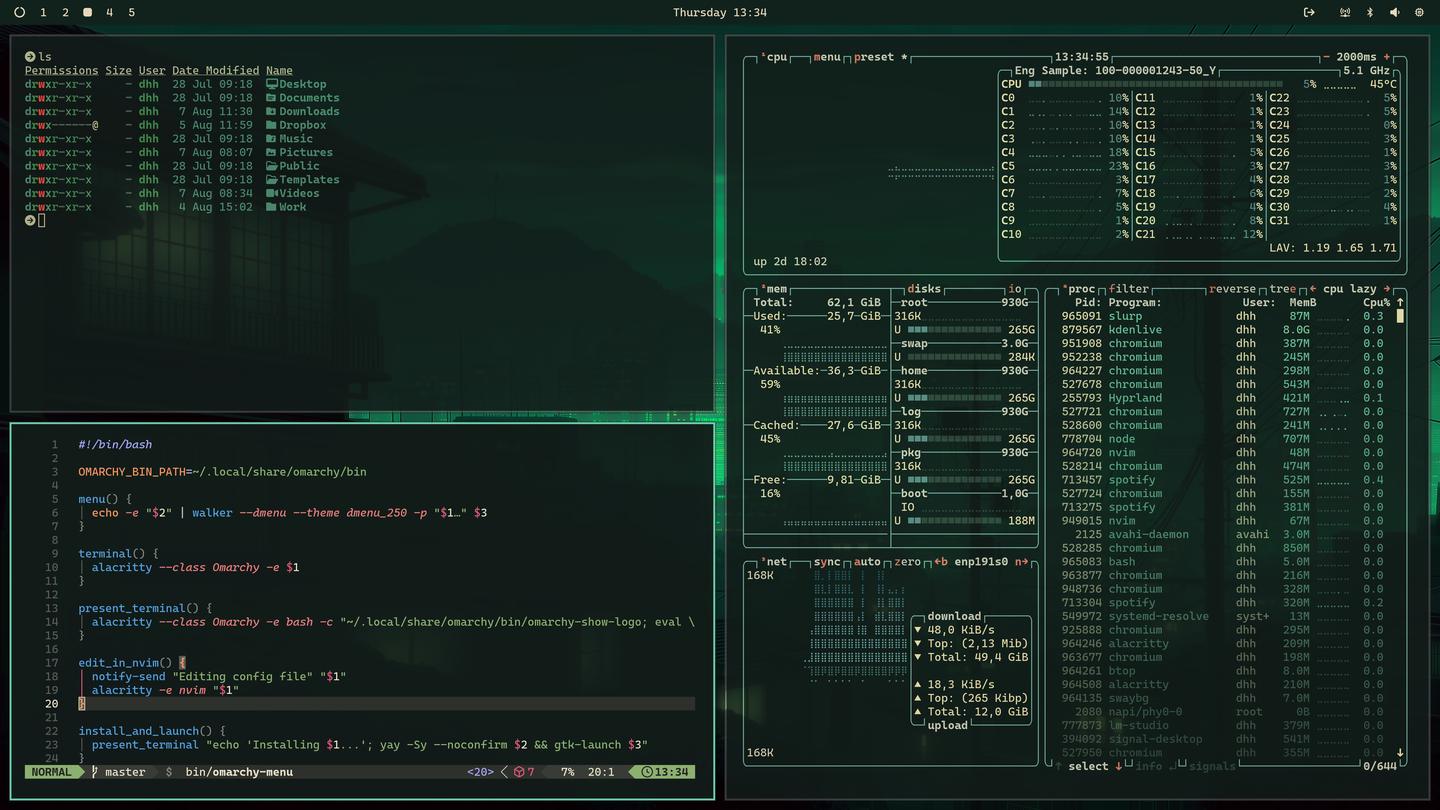Image resolution: width=1440 pixels, height=810 pixels.
Task: Click the speaker volume icon in the top bar
Action: (1394, 12)
